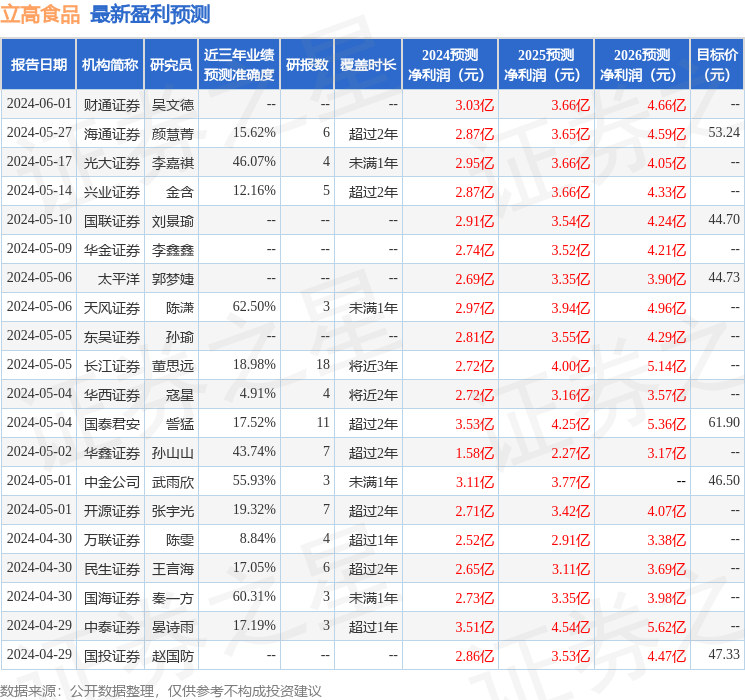
Task: Click accuracy value 4.91%
Action: point(258,393)
